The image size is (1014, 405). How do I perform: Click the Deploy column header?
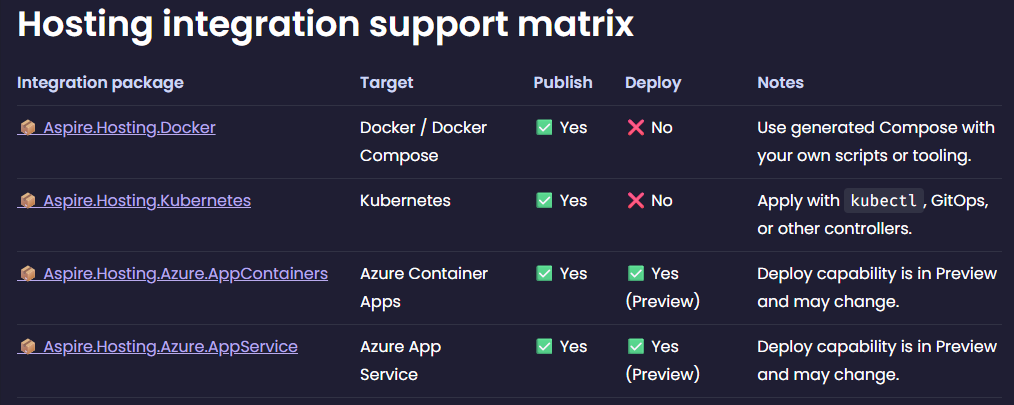click(653, 83)
